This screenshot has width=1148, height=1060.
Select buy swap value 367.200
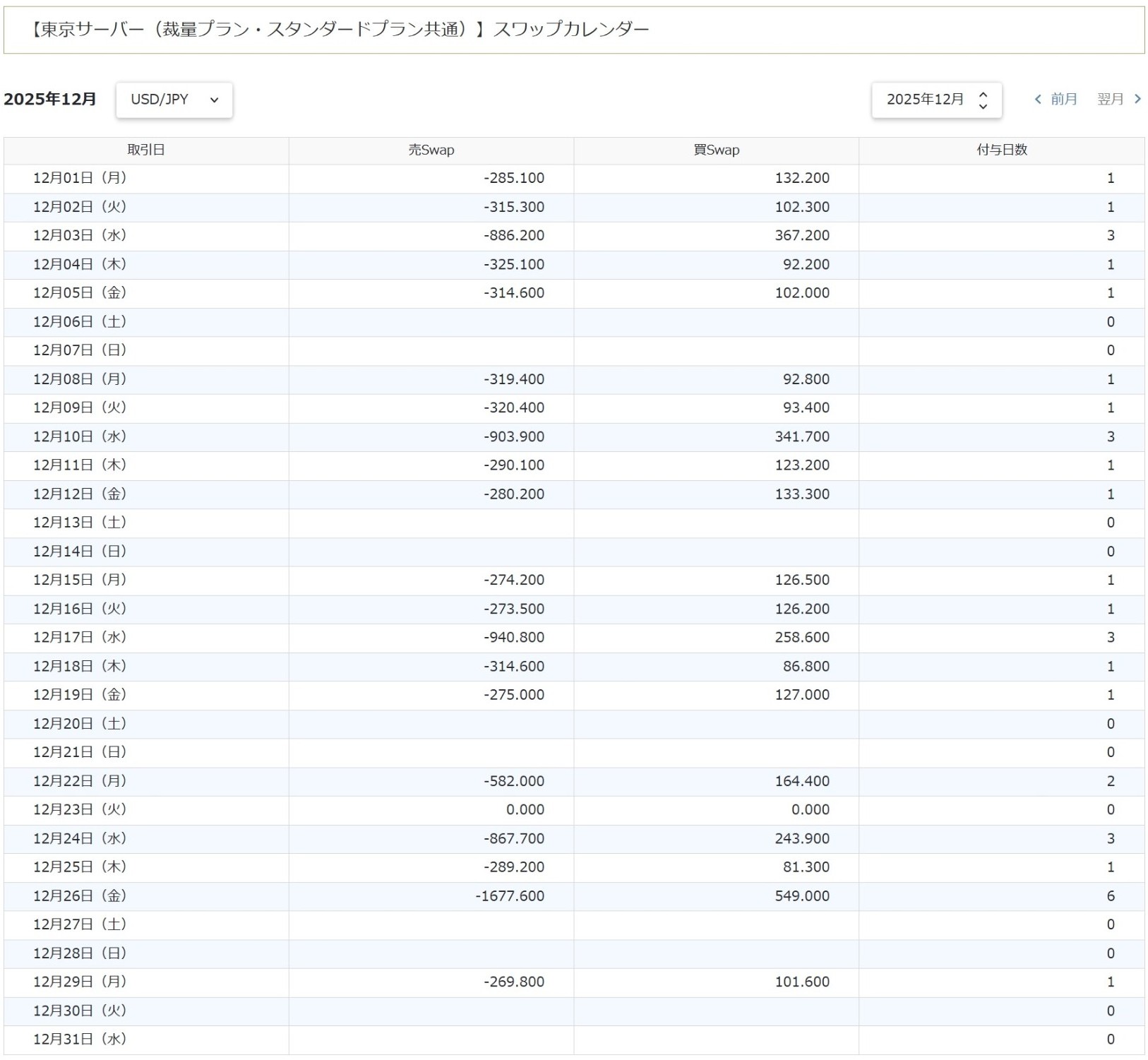pyautogui.click(x=802, y=235)
